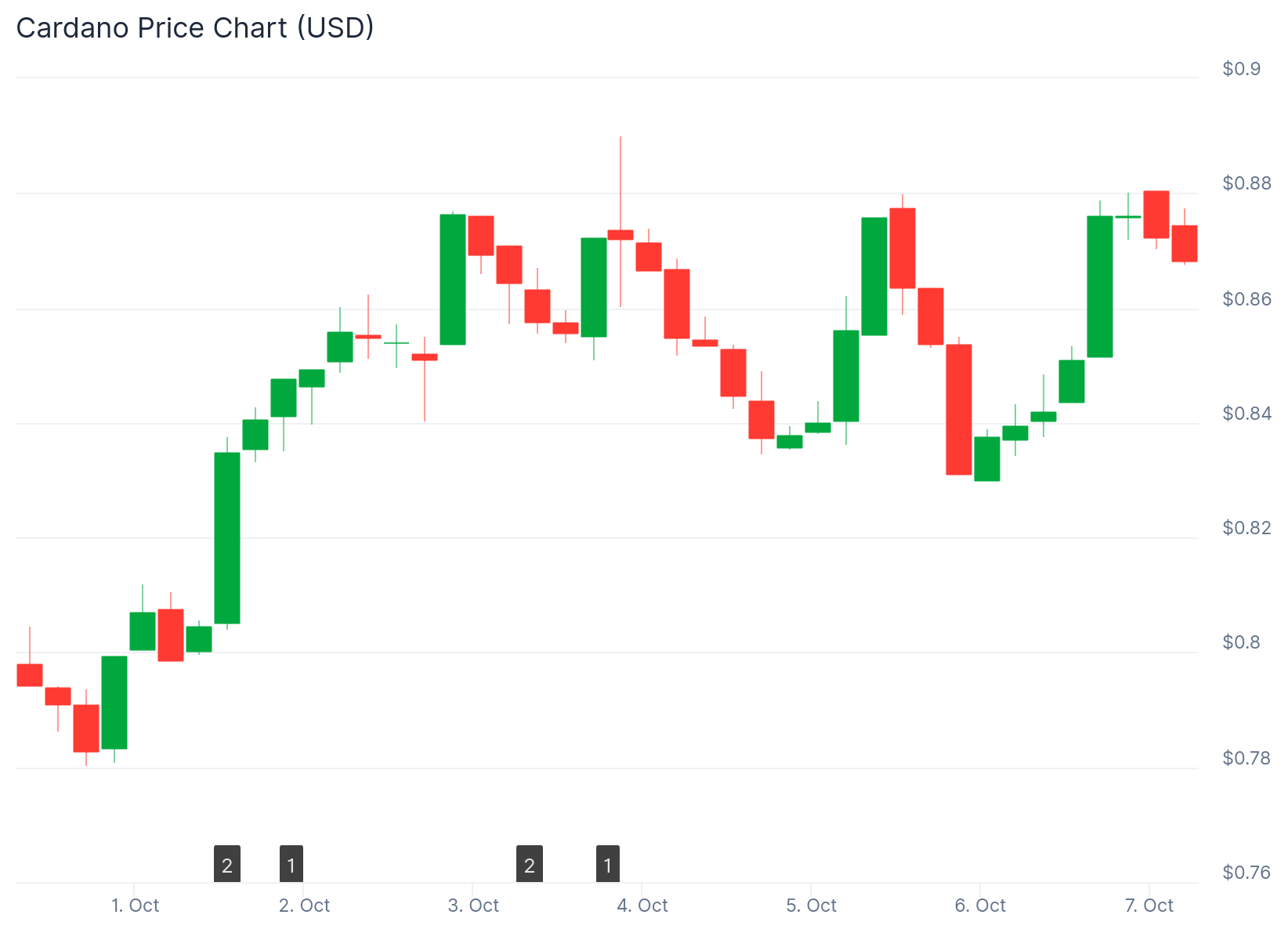Screen dimensions: 1288x940
Task: Click the first red candle at chart start
Action: (30, 674)
